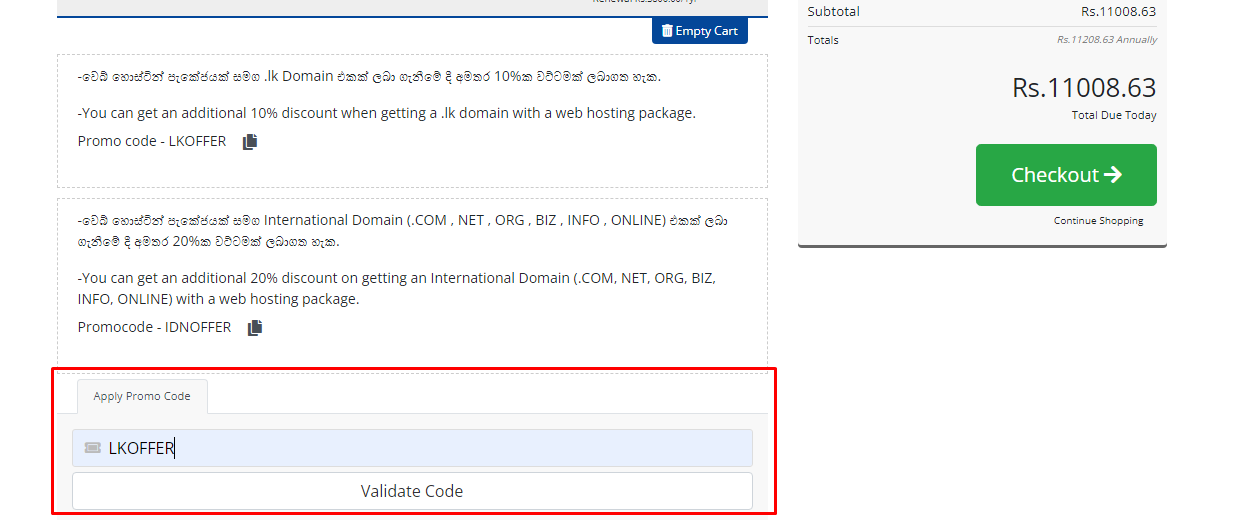Click the 'Promocode - IDNOFFER' text

click(x=154, y=328)
